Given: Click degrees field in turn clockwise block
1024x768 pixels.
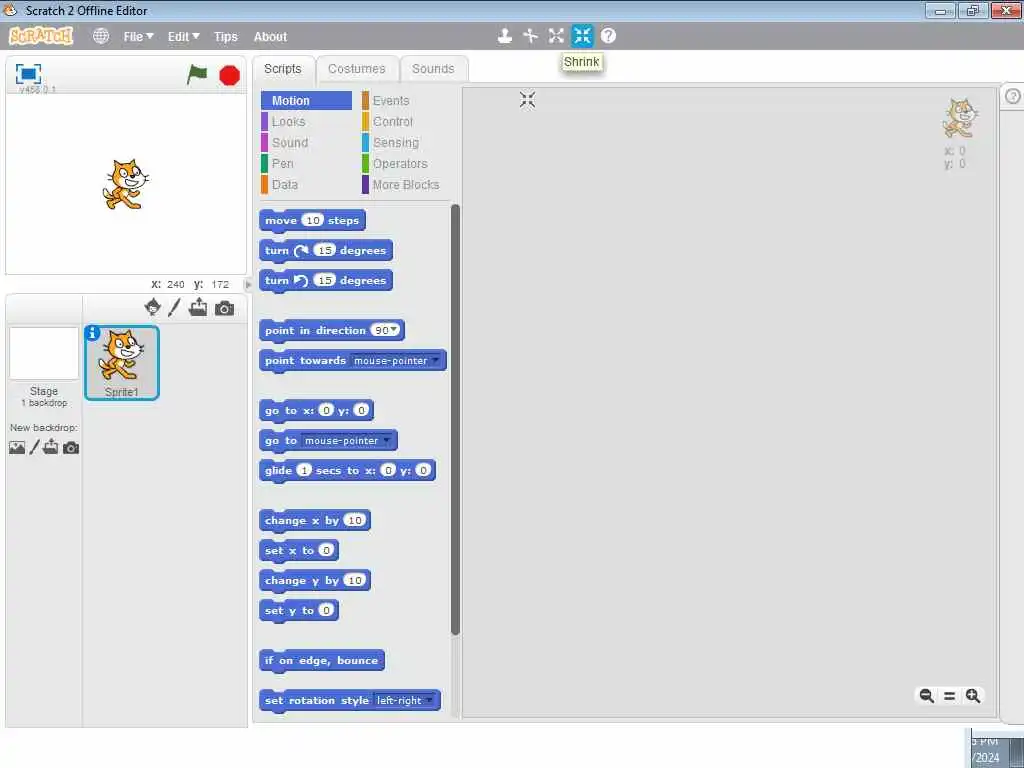Looking at the screenshot, I should 325,250.
